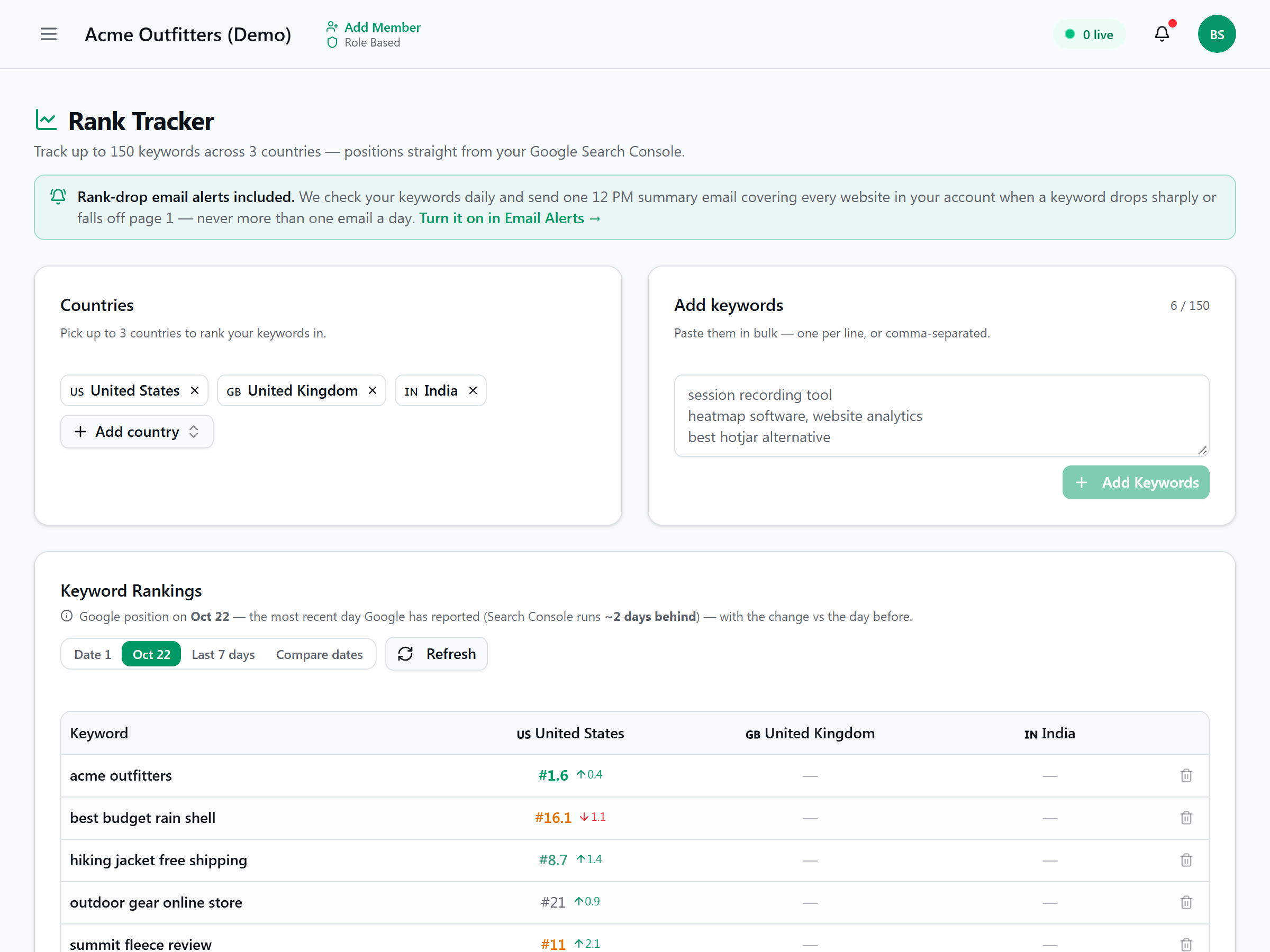This screenshot has height=952, width=1270.
Task: Click the Acme Outfitters (Demo) site name
Action: pos(188,34)
